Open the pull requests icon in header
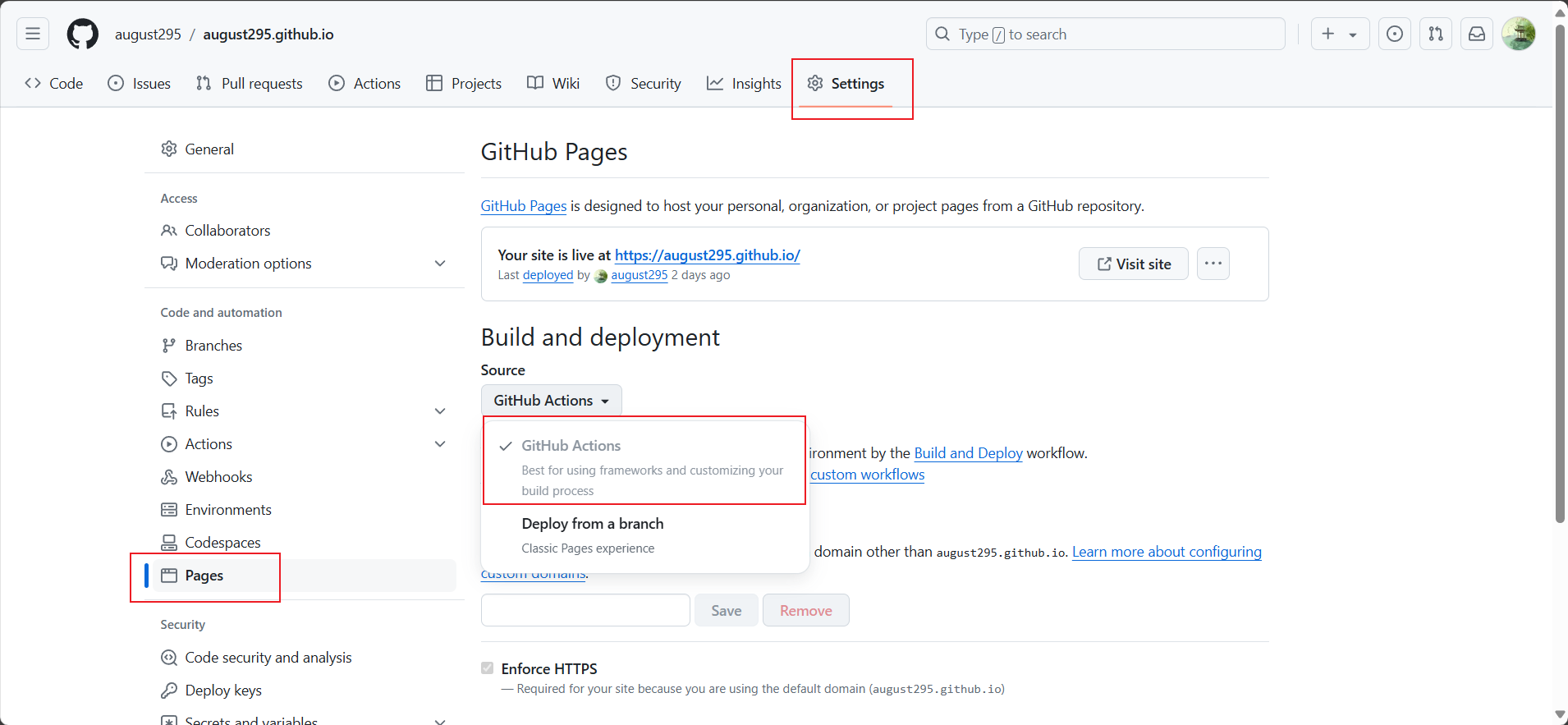 (1435, 34)
